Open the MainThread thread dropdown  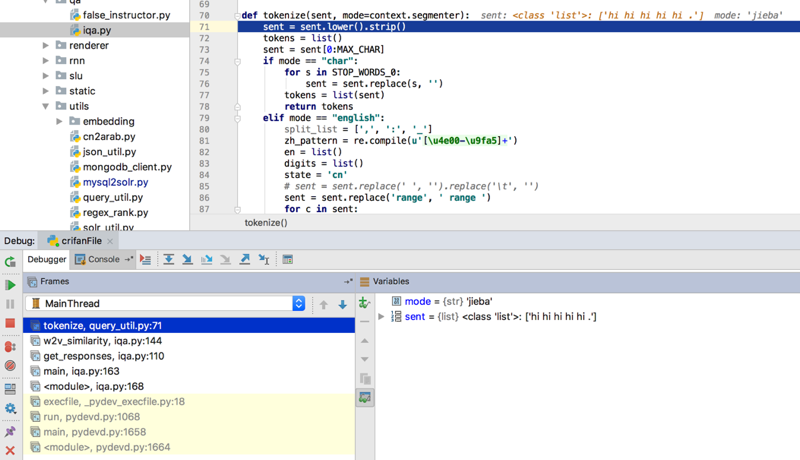coord(298,303)
